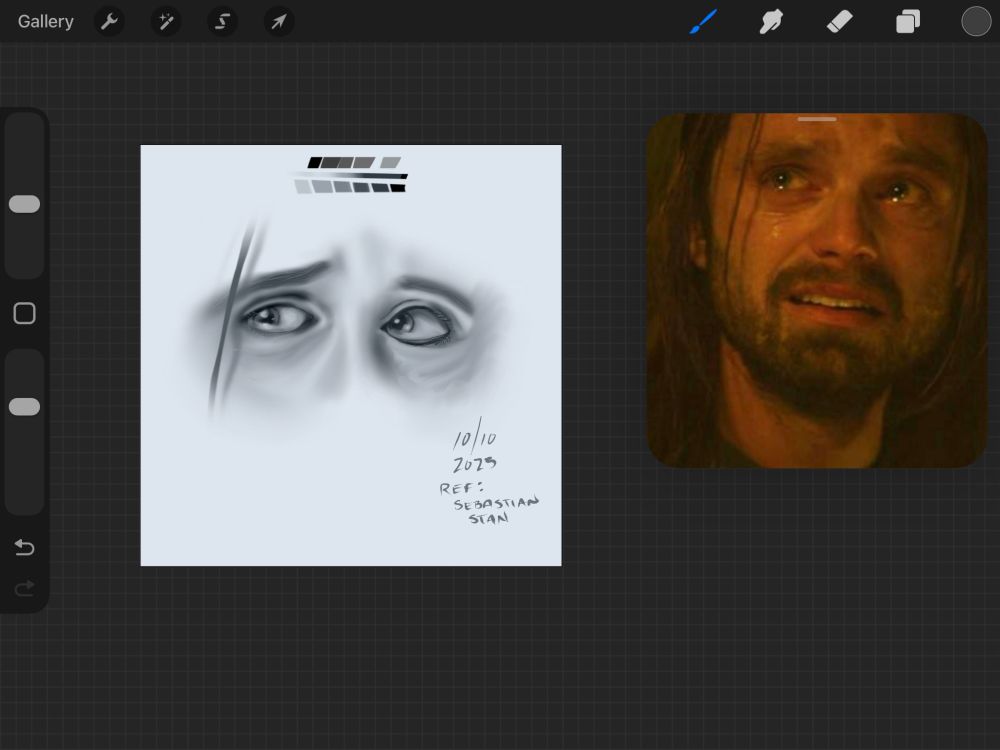Open the active color picker circle
Viewport: 1000px width, 750px height.
(976, 22)
